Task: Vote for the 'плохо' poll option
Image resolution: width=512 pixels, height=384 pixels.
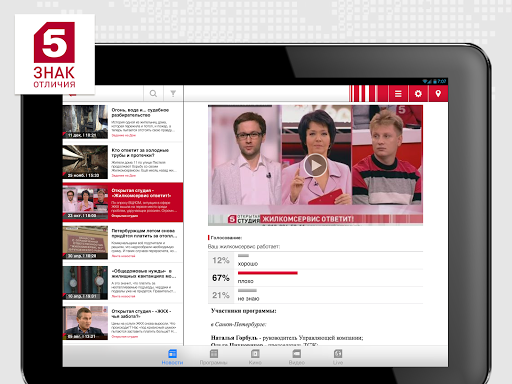Action: [315, 278]
